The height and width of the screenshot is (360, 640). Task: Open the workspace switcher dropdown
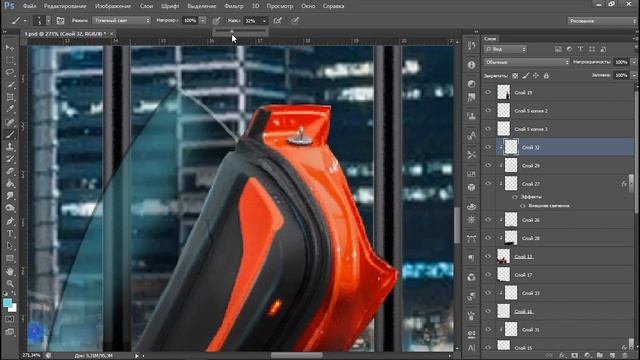coord(602,20)
